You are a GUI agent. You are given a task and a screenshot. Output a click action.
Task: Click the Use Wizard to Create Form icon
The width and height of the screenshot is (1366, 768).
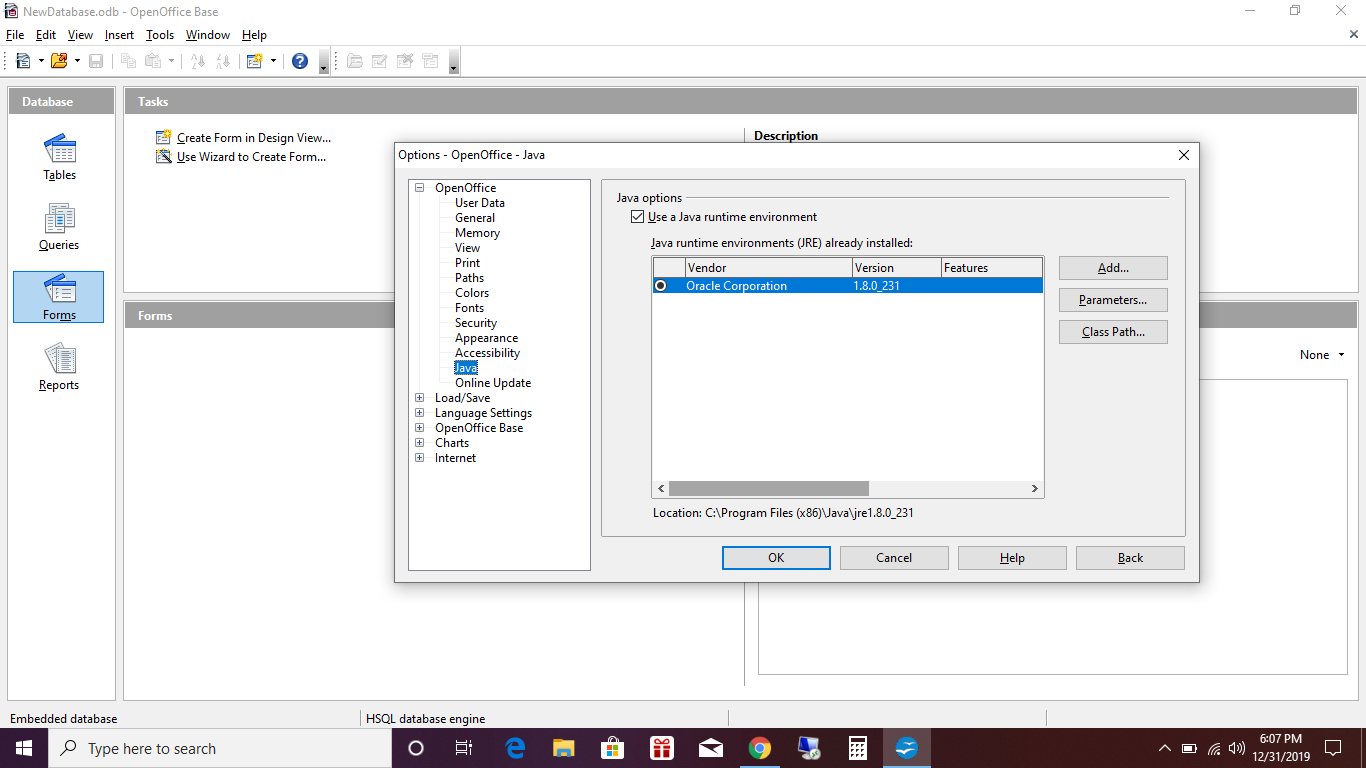coord(164,157)
